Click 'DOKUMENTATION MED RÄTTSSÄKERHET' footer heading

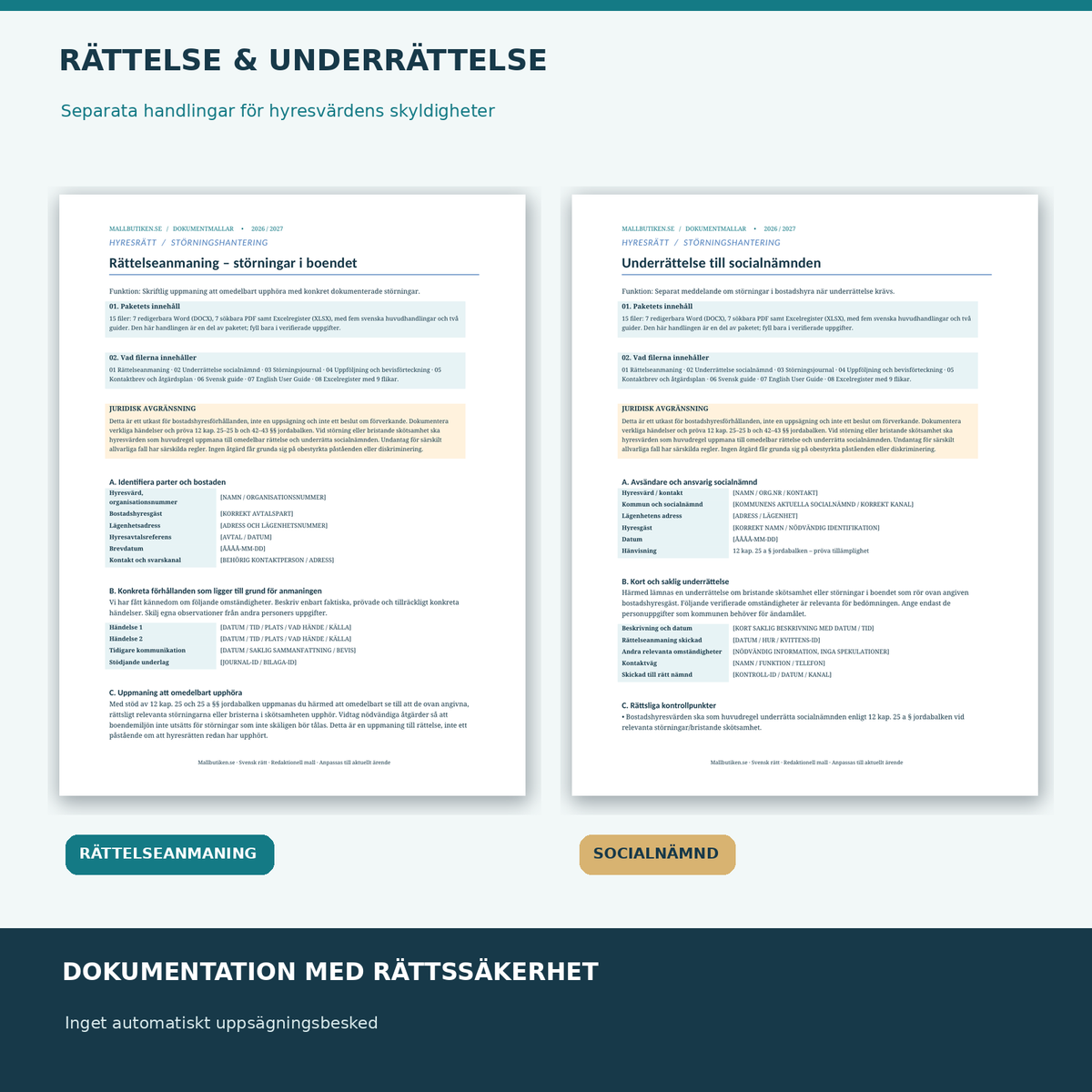tap(330, 972)
